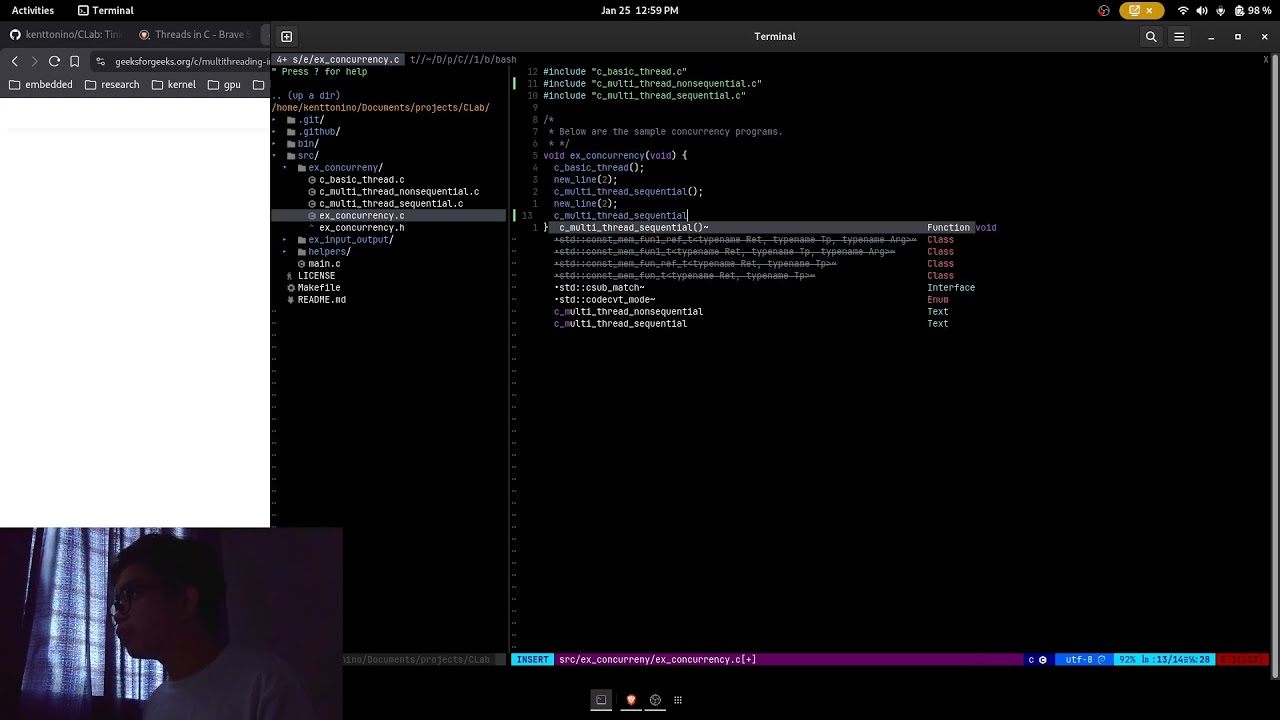Click line position 13/14 status segment
Viewport: 1280px width, 720px height.
[x=1165, y=660]
